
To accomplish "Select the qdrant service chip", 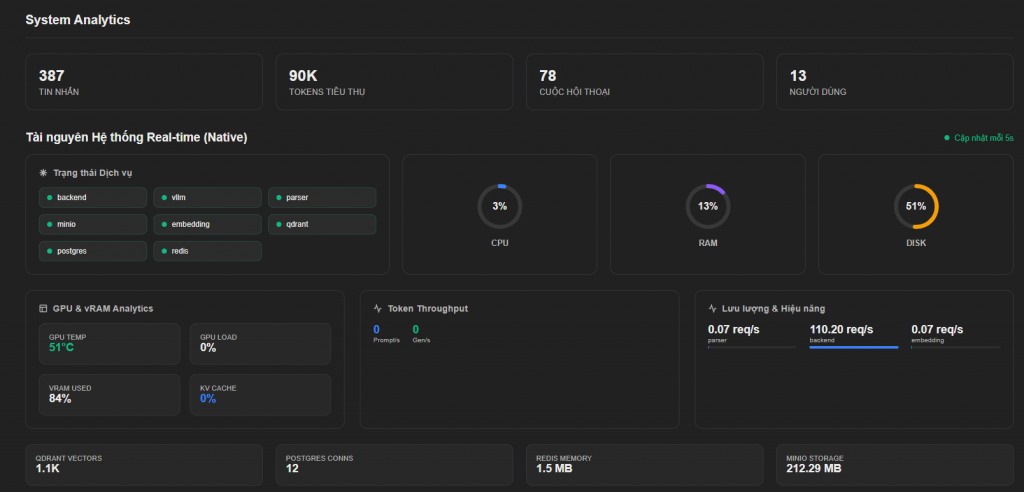I will 322,224.
